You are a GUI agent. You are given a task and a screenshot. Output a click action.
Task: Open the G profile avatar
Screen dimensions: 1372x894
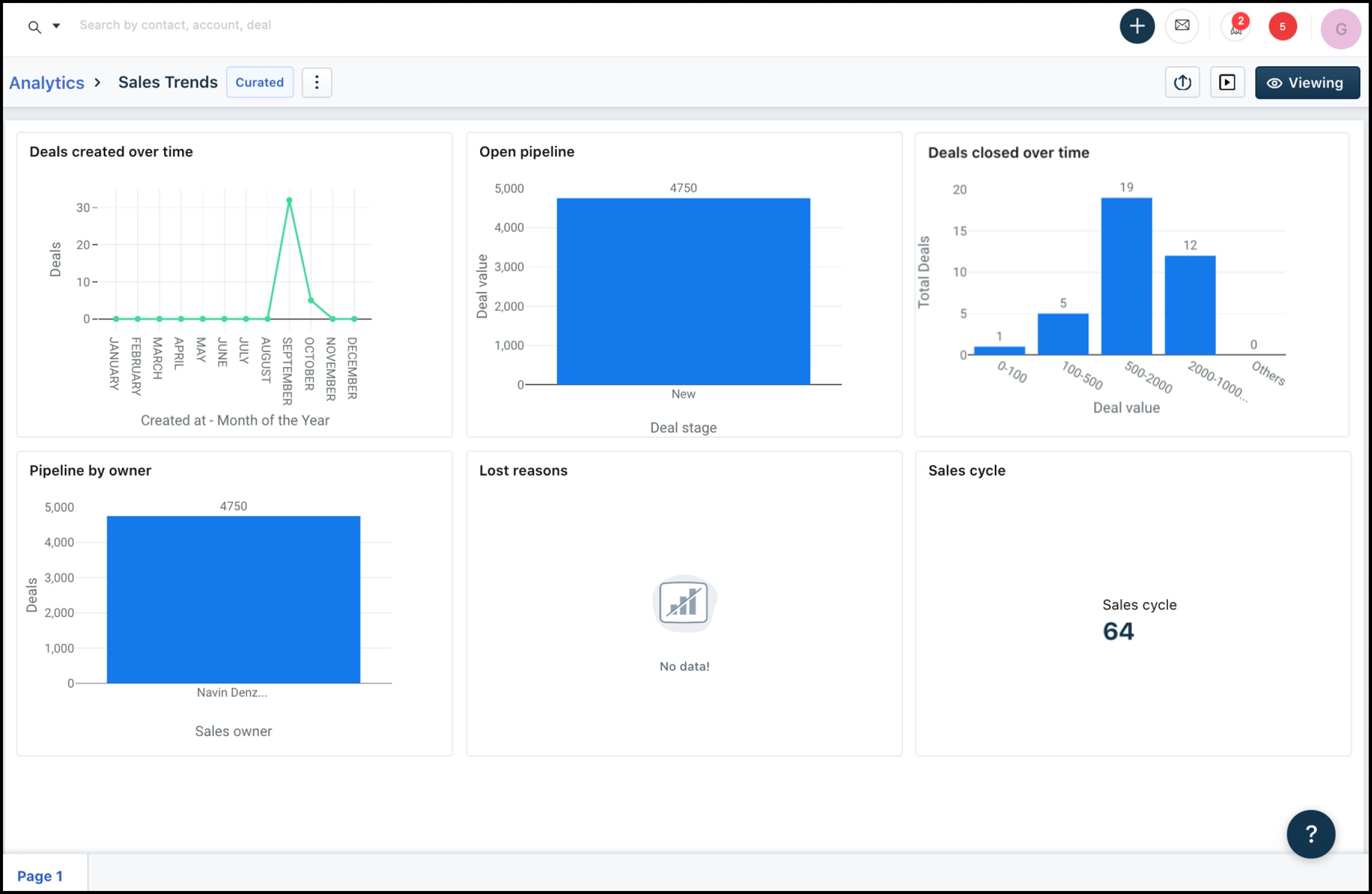[x=1341, y=28]
